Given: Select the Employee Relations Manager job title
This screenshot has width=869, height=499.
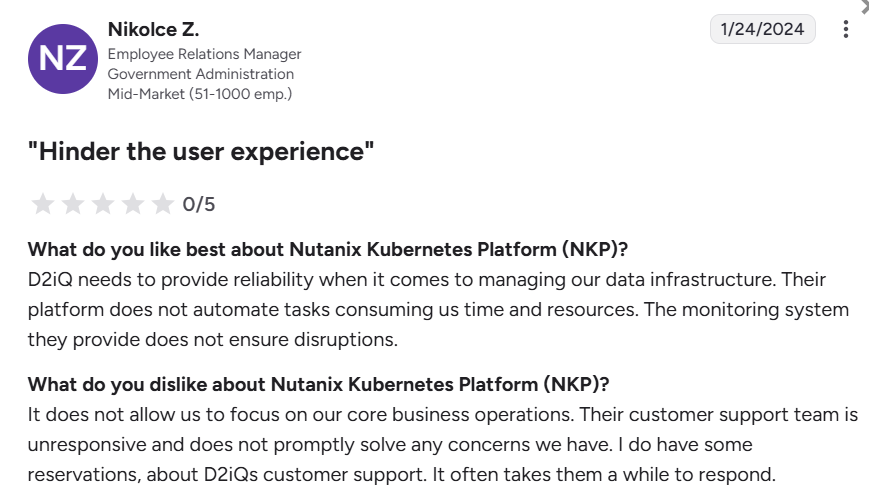Looking at the screenshot, I should 205,54.
